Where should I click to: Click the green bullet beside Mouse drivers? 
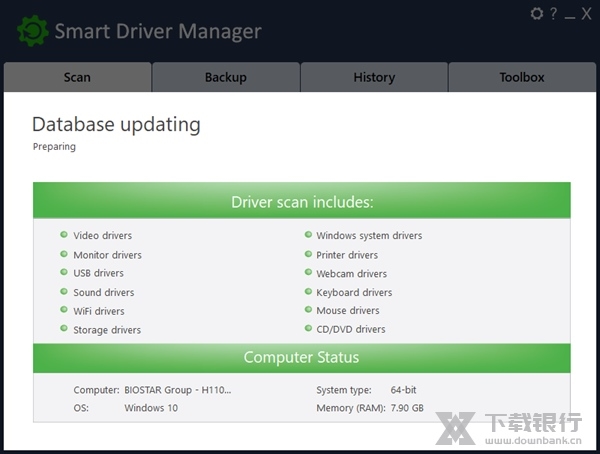[x=308, y=311]
